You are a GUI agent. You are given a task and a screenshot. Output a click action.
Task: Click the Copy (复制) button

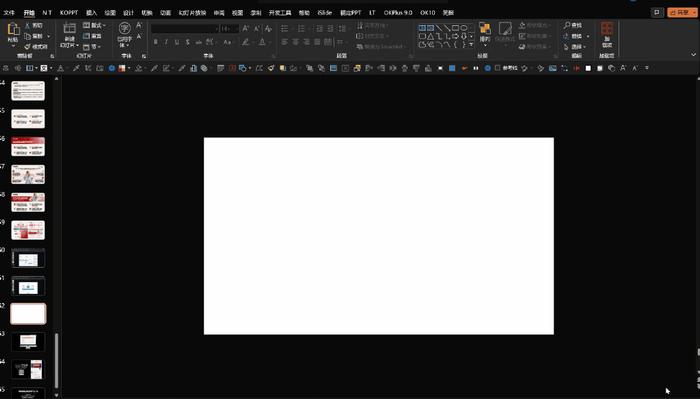[x=37, y=36]
